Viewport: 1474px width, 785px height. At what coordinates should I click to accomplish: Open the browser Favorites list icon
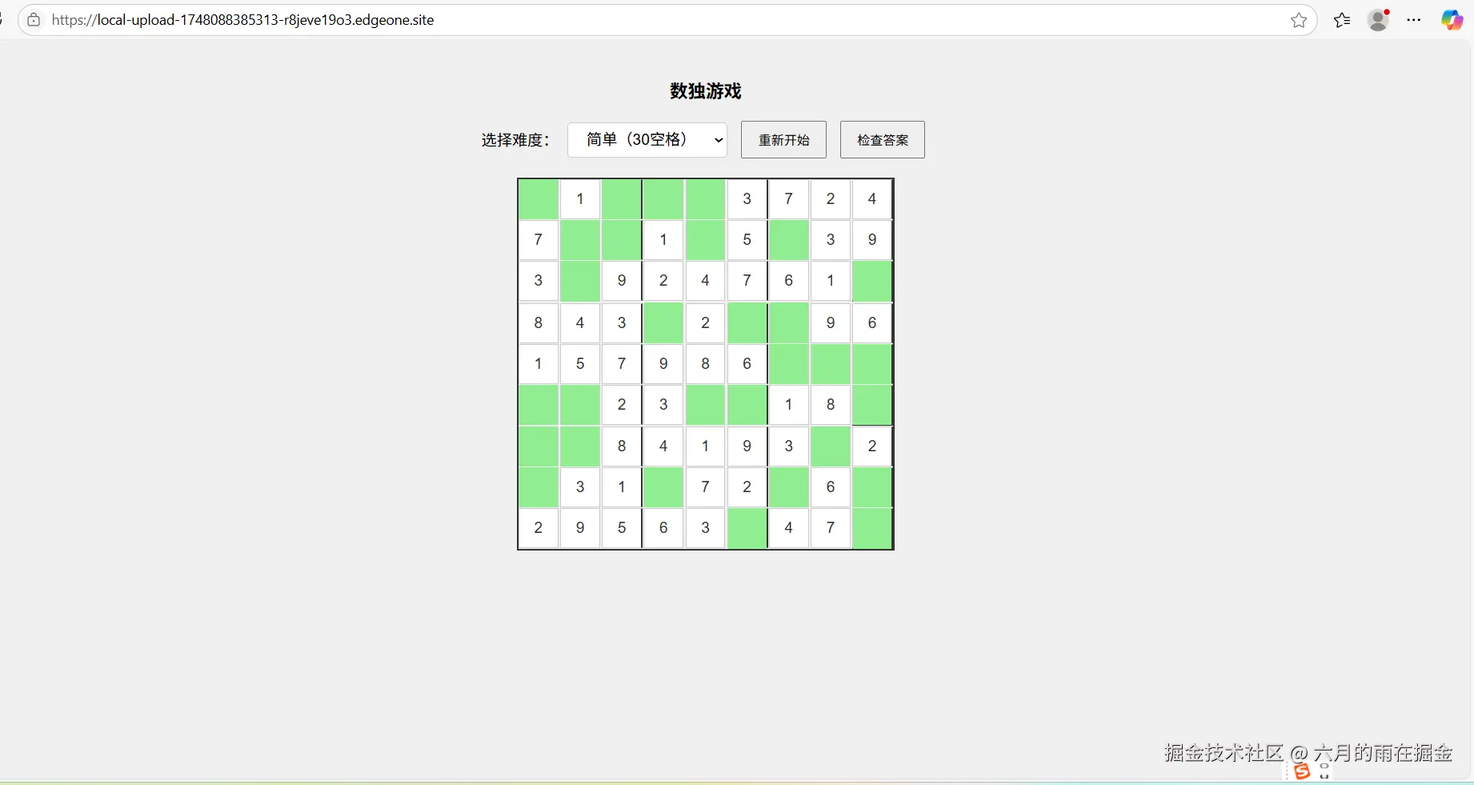click(1342, 20)
